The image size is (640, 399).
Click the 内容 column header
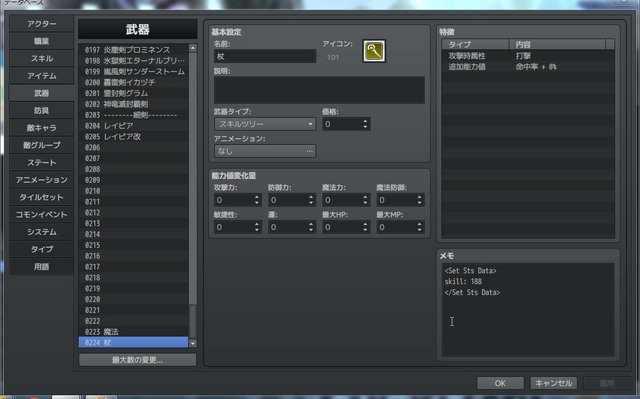pos(558,44)
